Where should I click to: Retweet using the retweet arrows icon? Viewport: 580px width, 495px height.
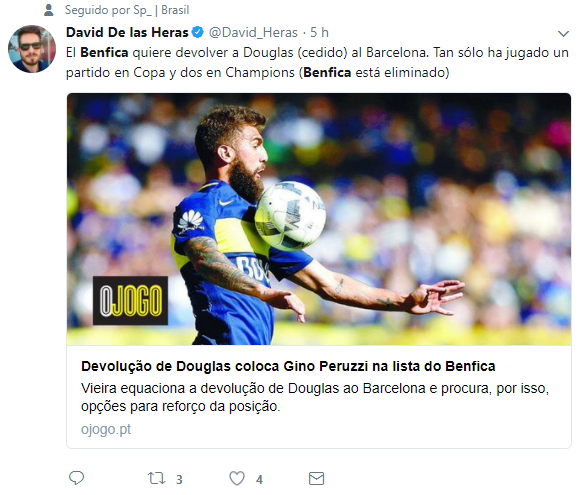[156, 478]
